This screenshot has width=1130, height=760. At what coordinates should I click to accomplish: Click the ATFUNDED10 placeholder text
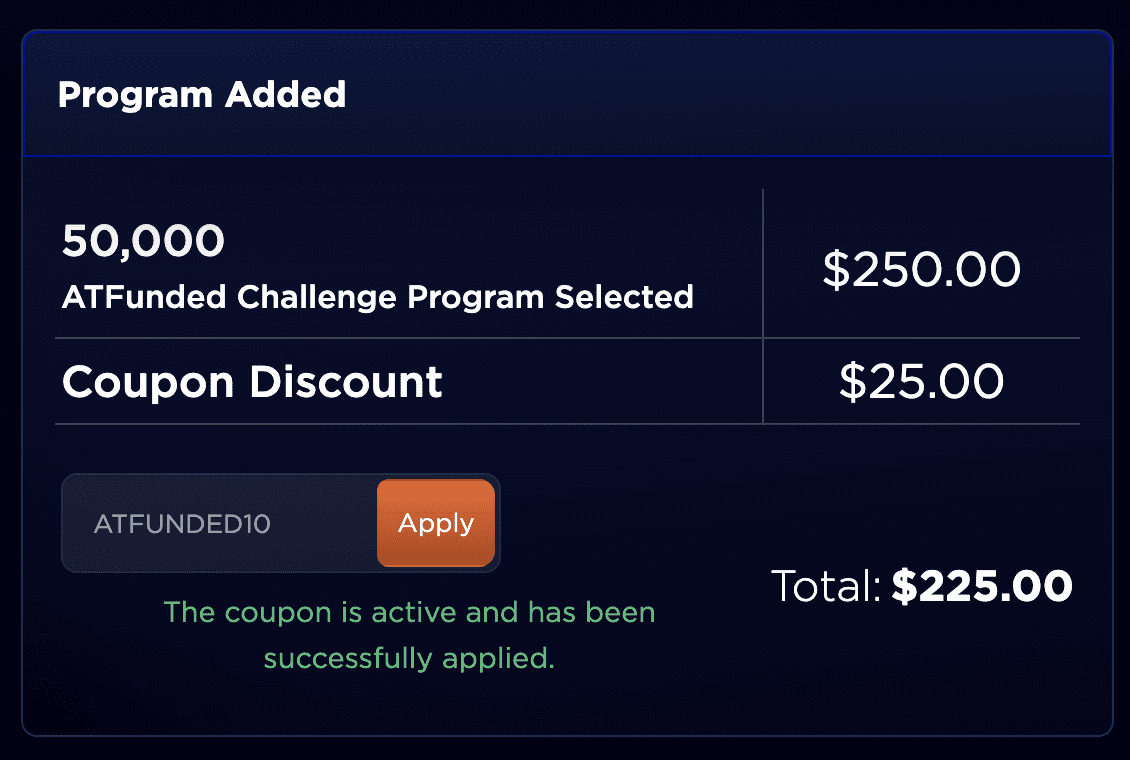182,522
